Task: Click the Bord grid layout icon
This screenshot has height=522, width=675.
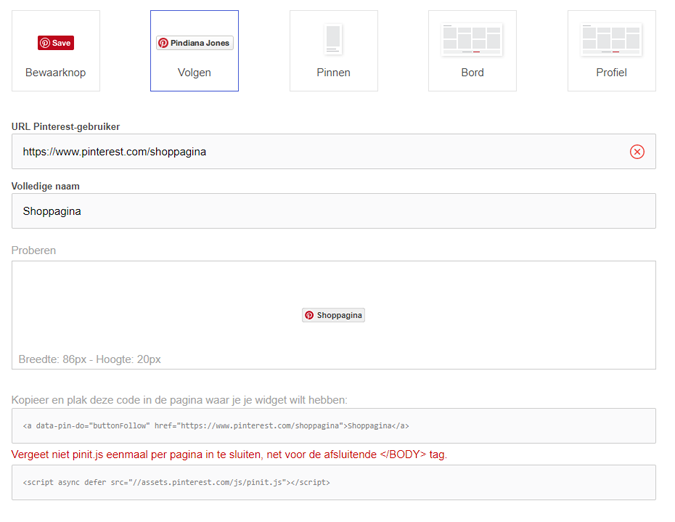Action: point(472,40)
